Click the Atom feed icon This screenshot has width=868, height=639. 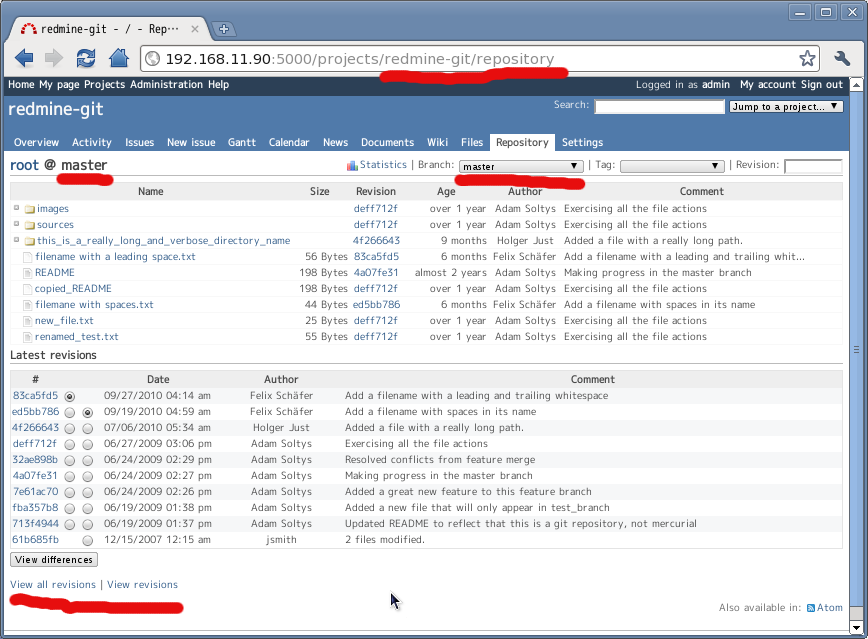810,608
